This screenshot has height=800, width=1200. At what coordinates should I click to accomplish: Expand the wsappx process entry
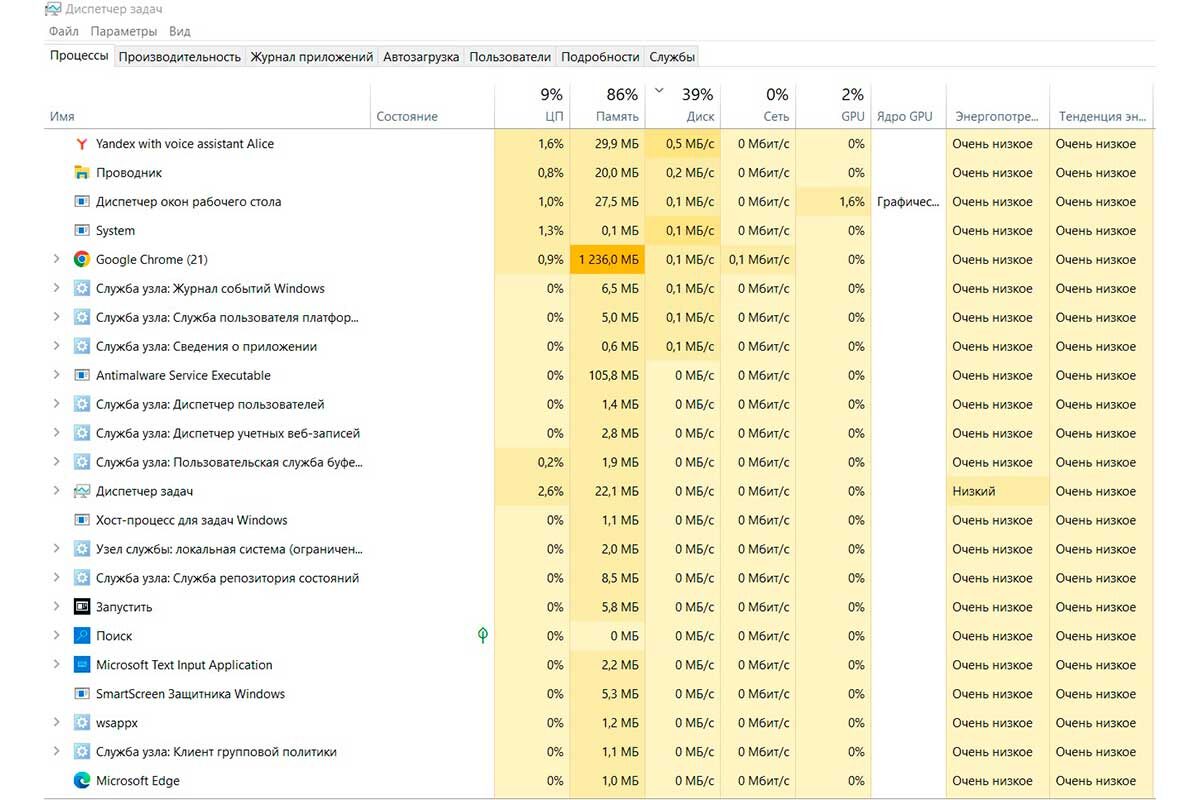pos(57,722)
